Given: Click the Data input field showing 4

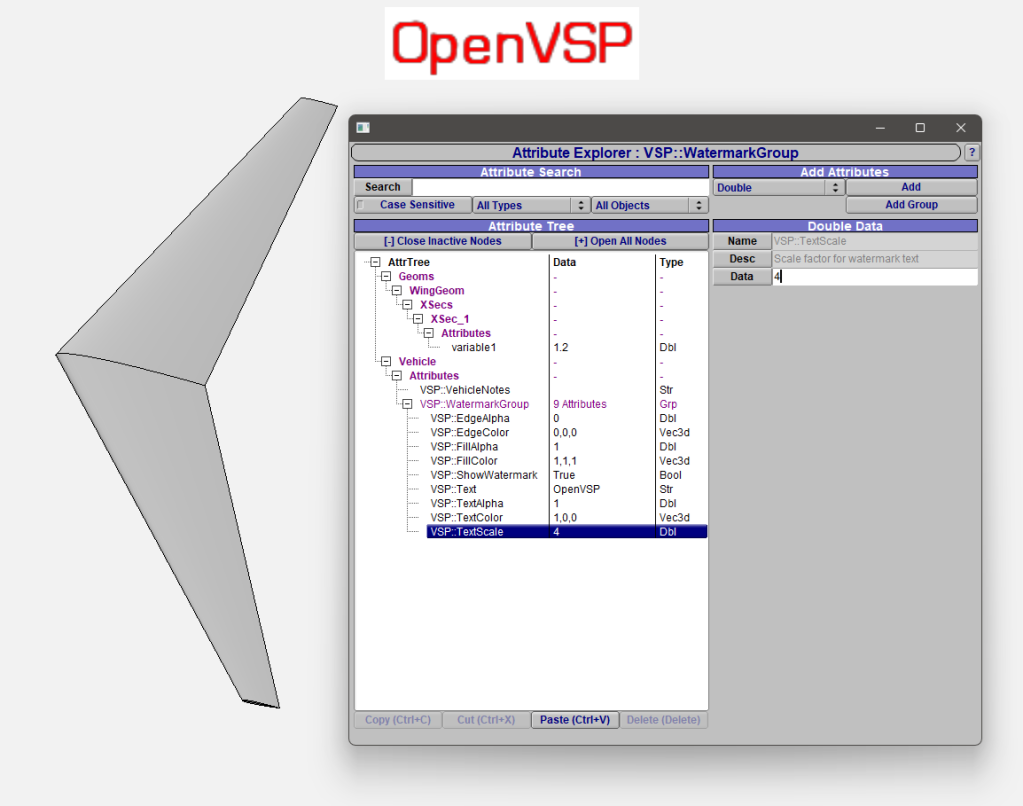Looking at the screenshot, I should pyautogui.click(x=875, y=276).
